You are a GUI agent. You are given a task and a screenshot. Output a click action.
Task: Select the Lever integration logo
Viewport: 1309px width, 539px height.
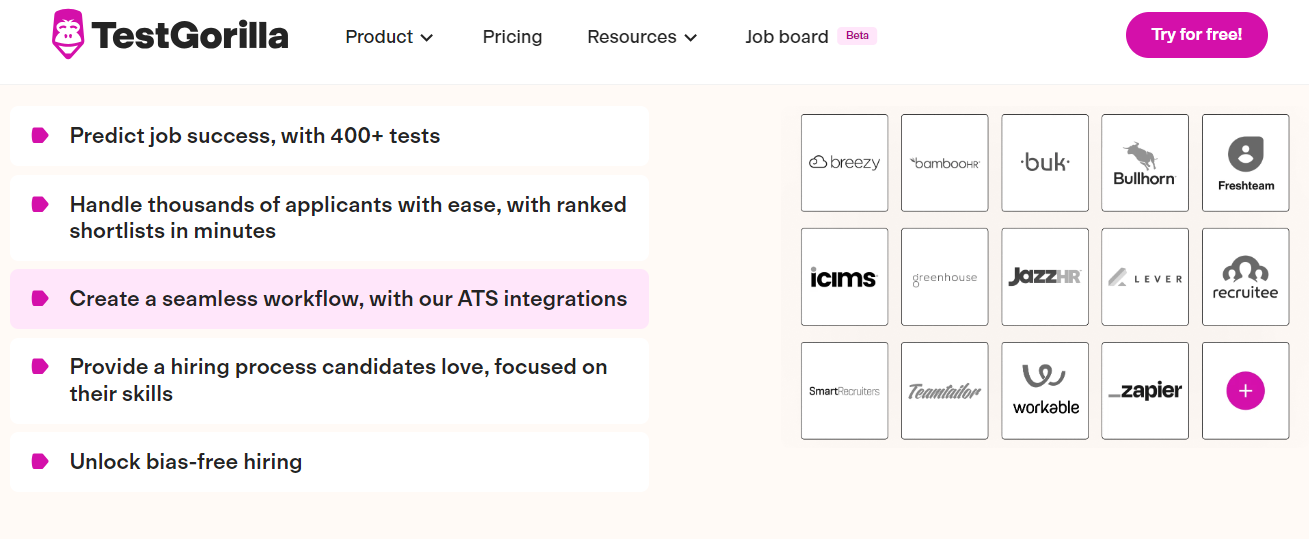(1145, 278)
